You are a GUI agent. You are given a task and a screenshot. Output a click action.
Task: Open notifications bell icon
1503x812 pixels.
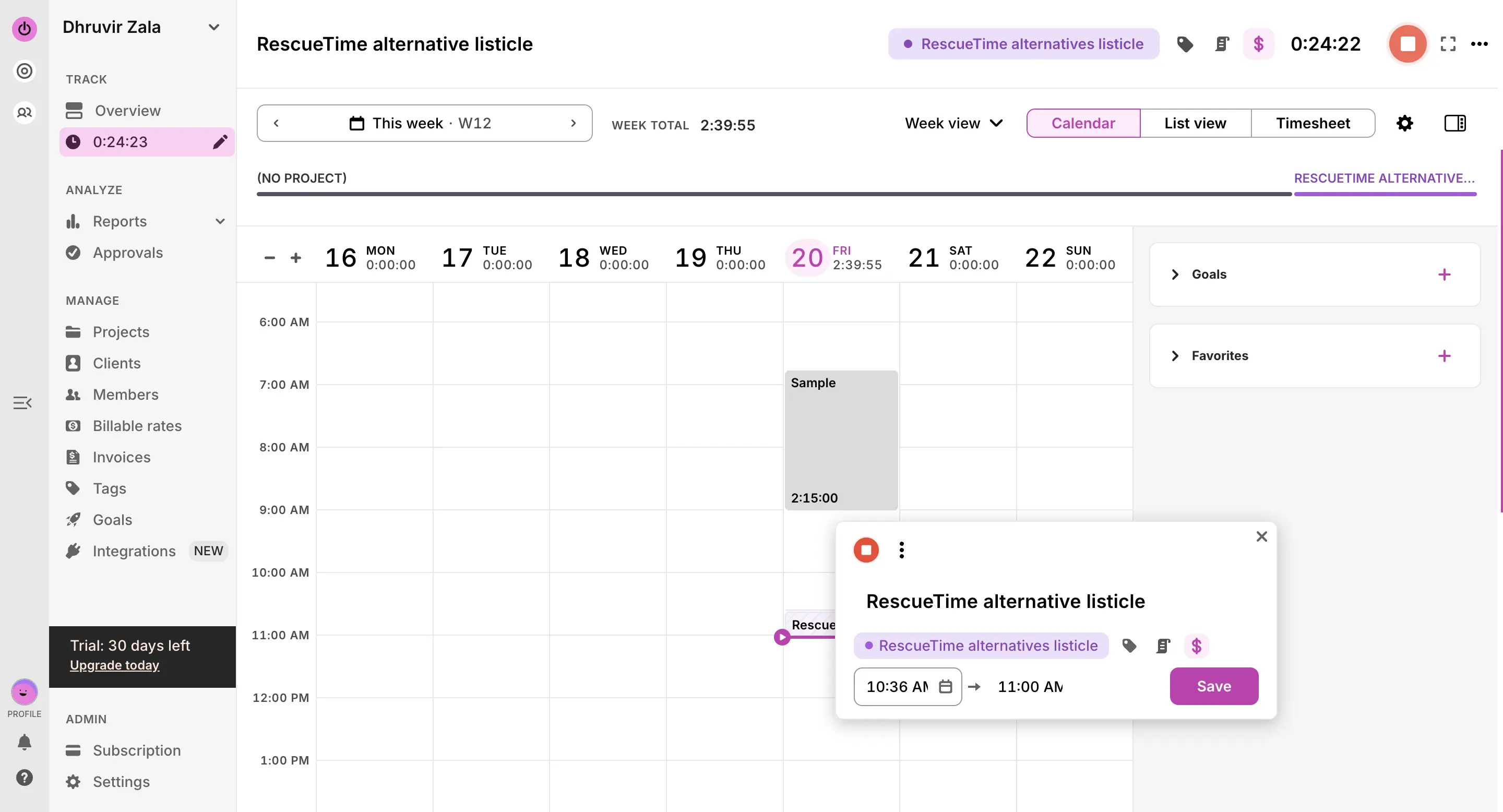pos(24,742)
